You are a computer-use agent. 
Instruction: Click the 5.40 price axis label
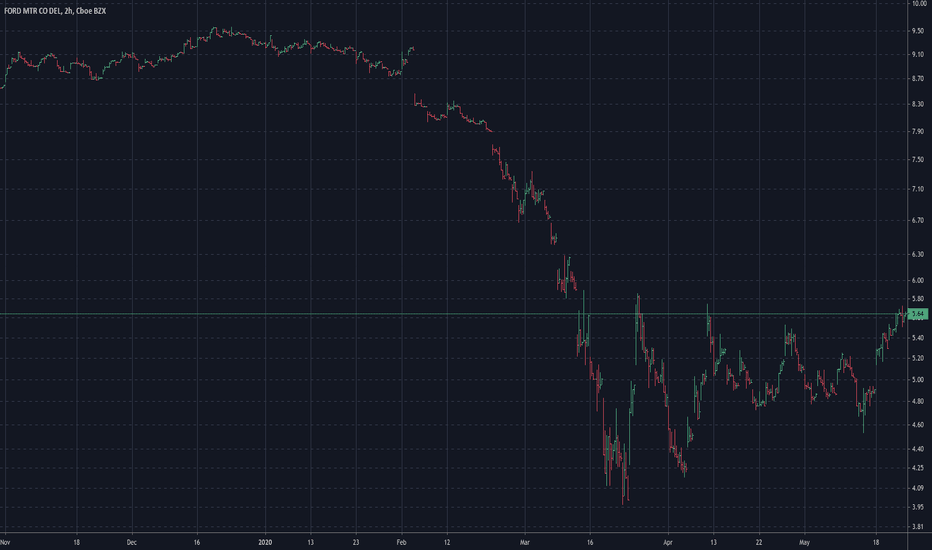pos(918,338)
